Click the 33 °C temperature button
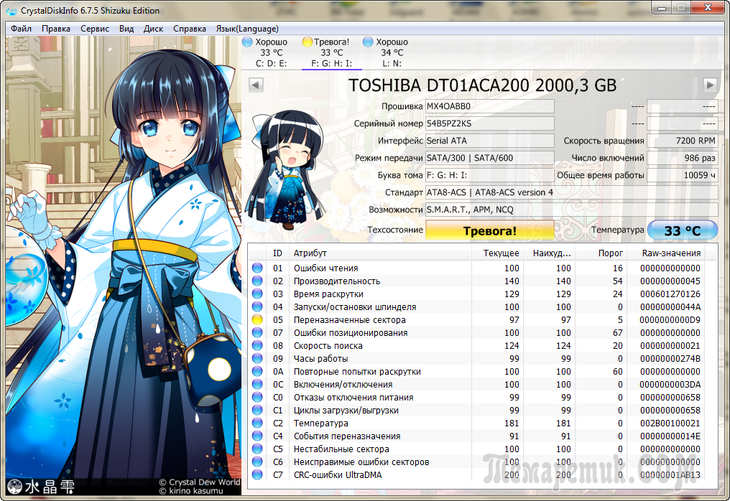The height and width of the screenshot is (501, 730). 682,230
